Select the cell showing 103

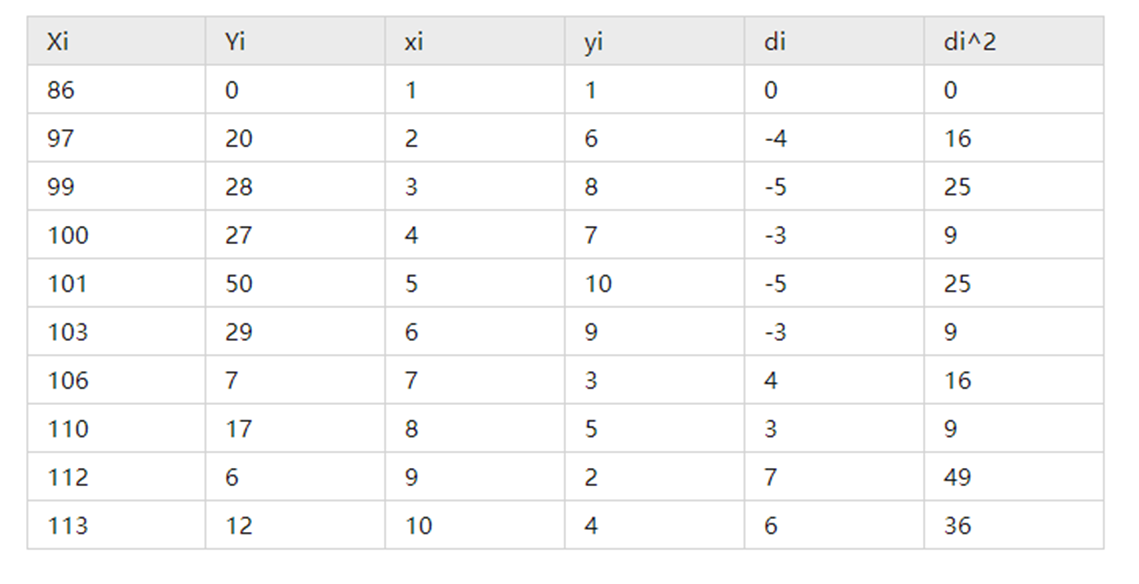pos(68,332)
